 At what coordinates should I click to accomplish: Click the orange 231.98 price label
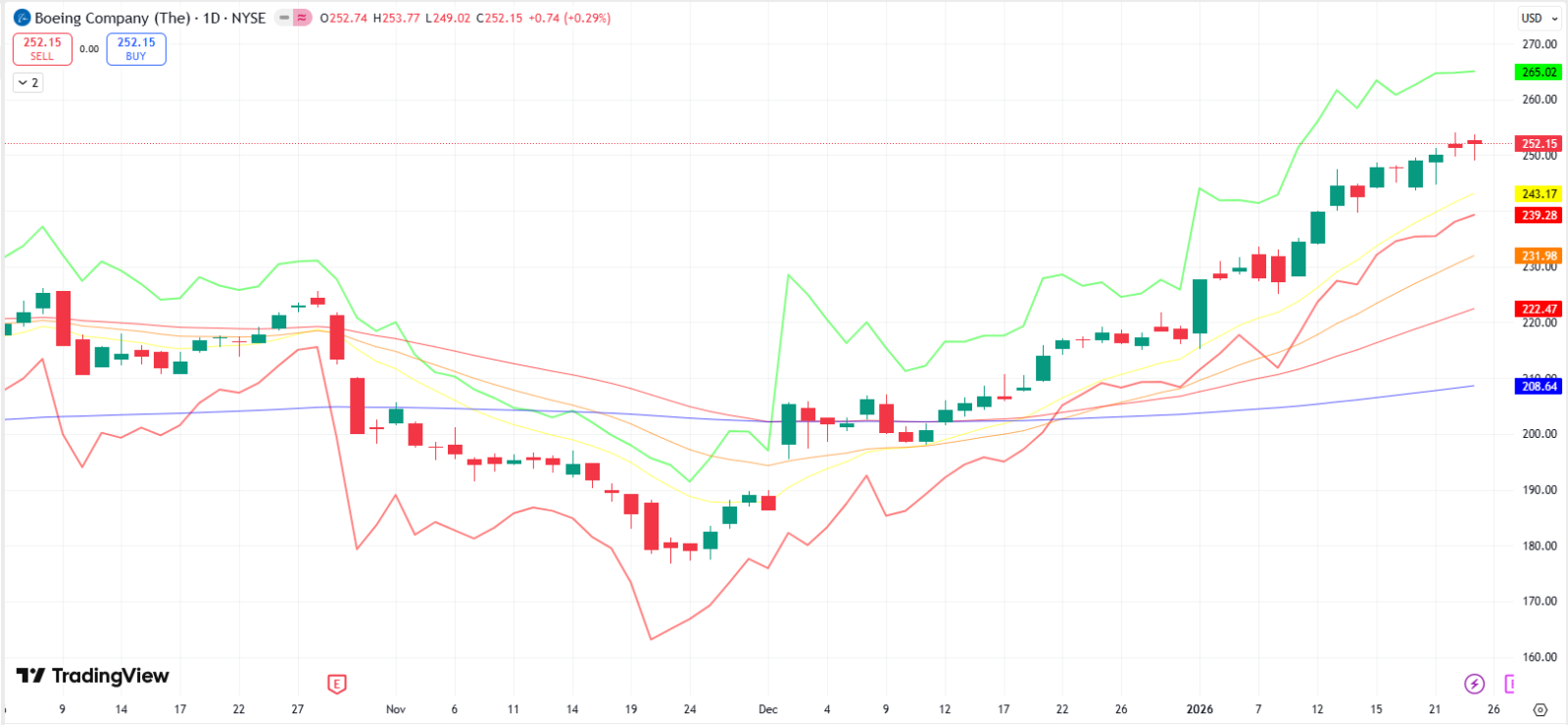[1540, 256]
